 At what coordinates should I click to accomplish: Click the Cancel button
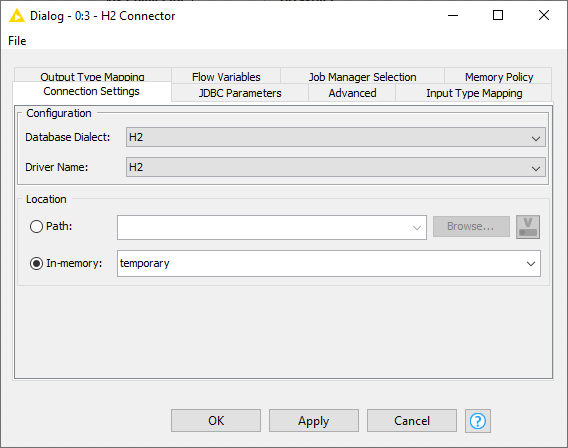point(412,421)
